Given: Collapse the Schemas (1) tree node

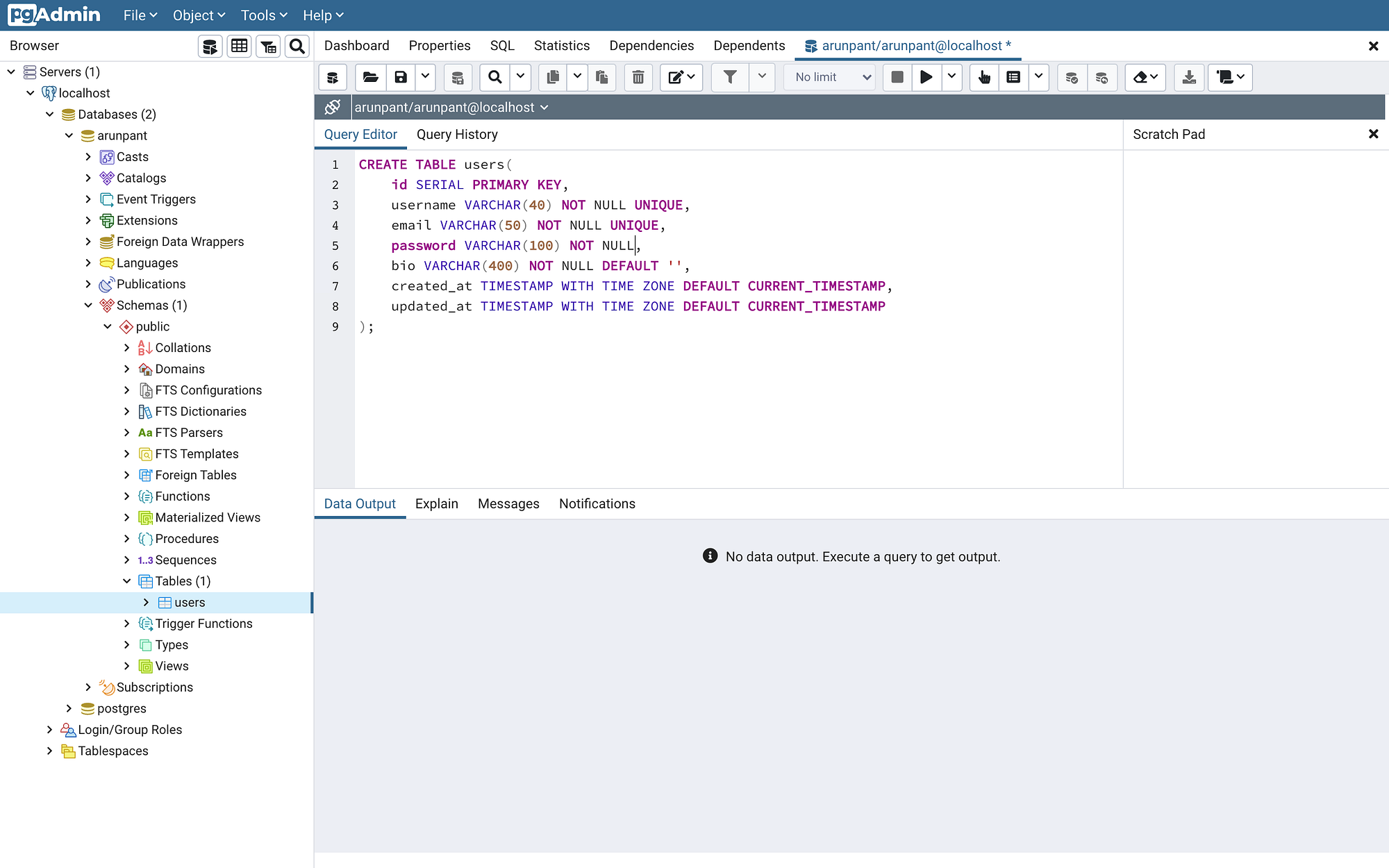Looking at the screenshot, I should [89, 305].
